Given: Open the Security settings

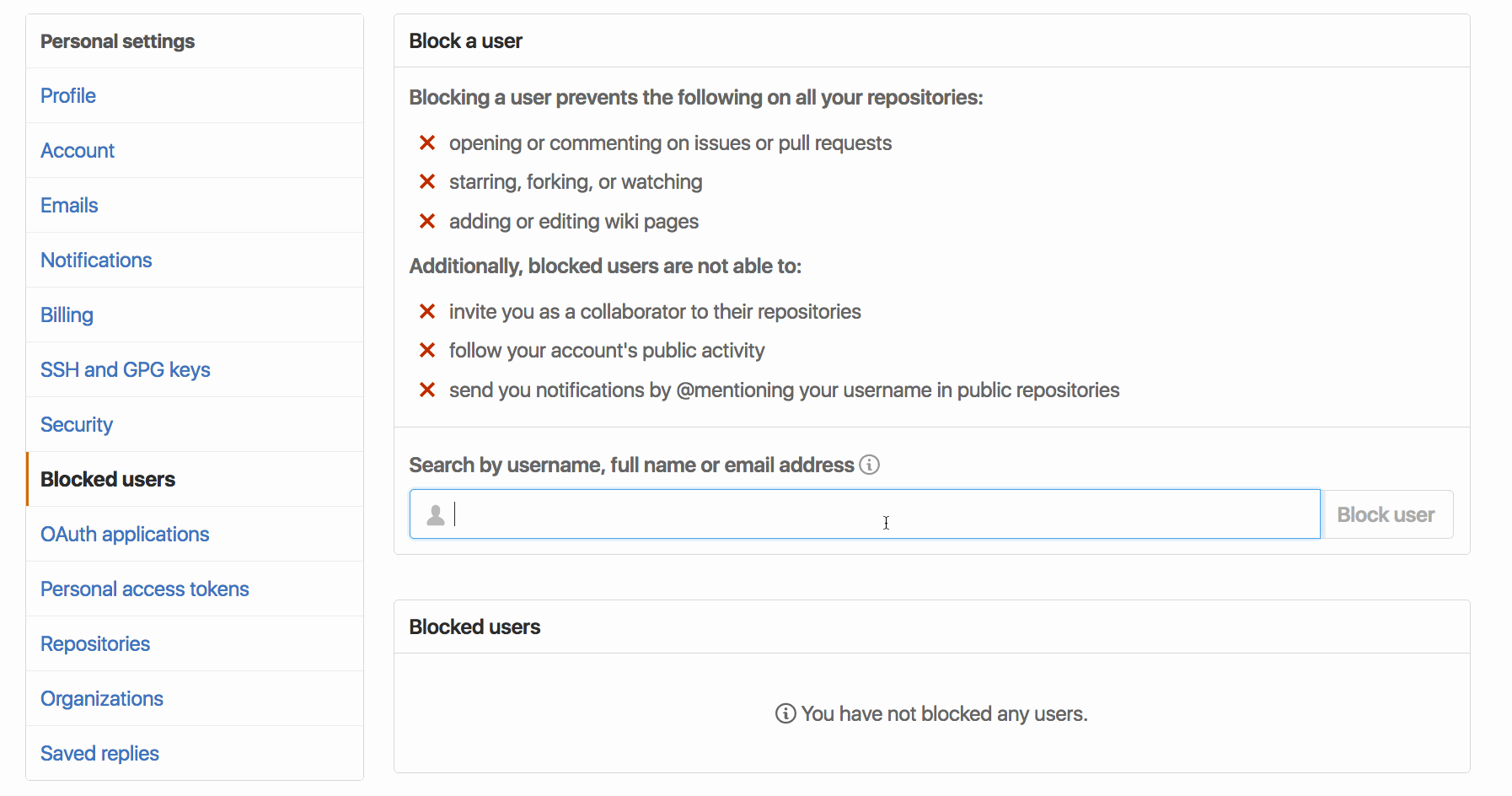Looking at the screenshot, I should pyautogui.click(x=76, y=424).
